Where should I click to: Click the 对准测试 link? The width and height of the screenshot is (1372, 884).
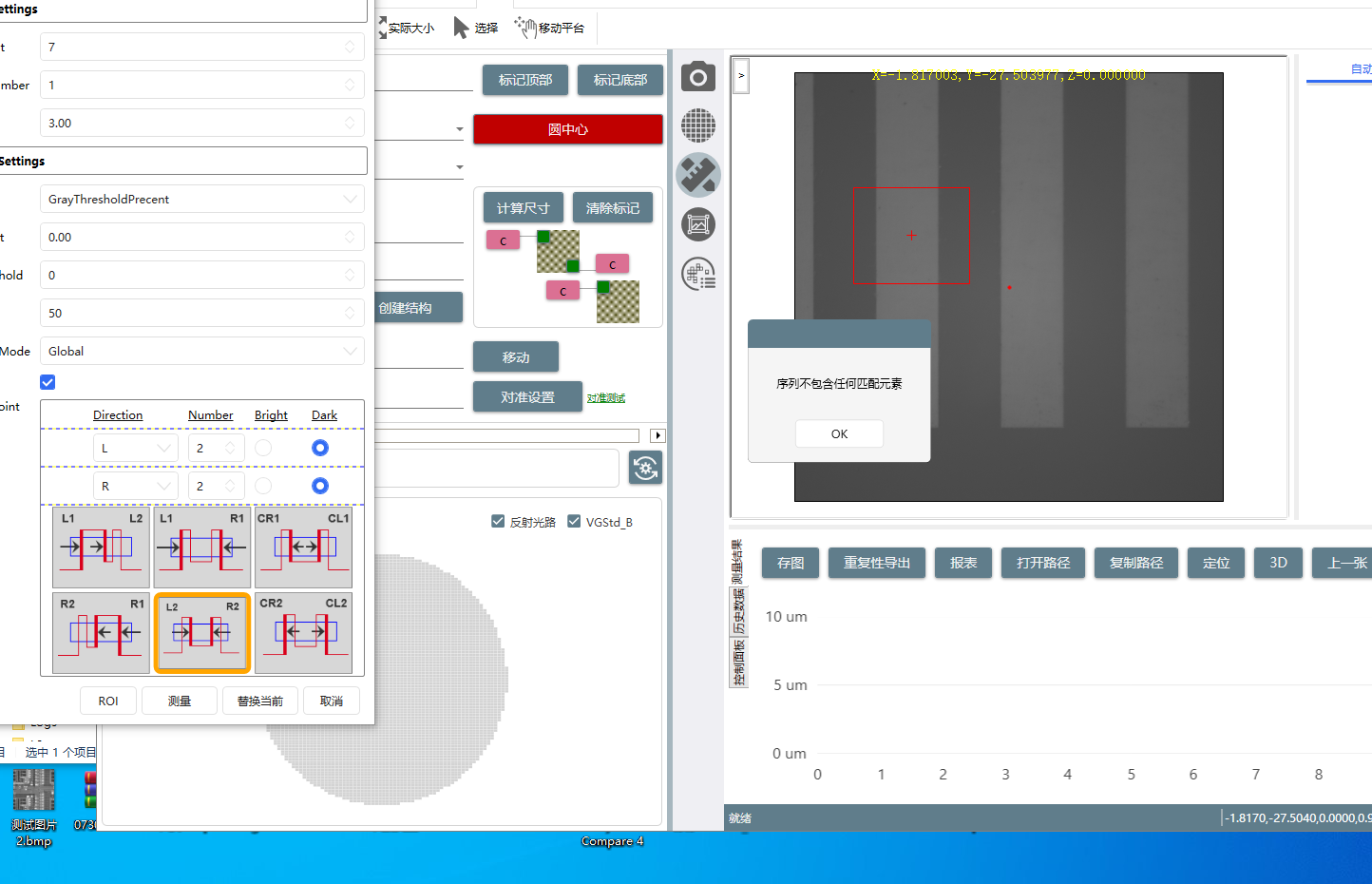click(605, 398)
